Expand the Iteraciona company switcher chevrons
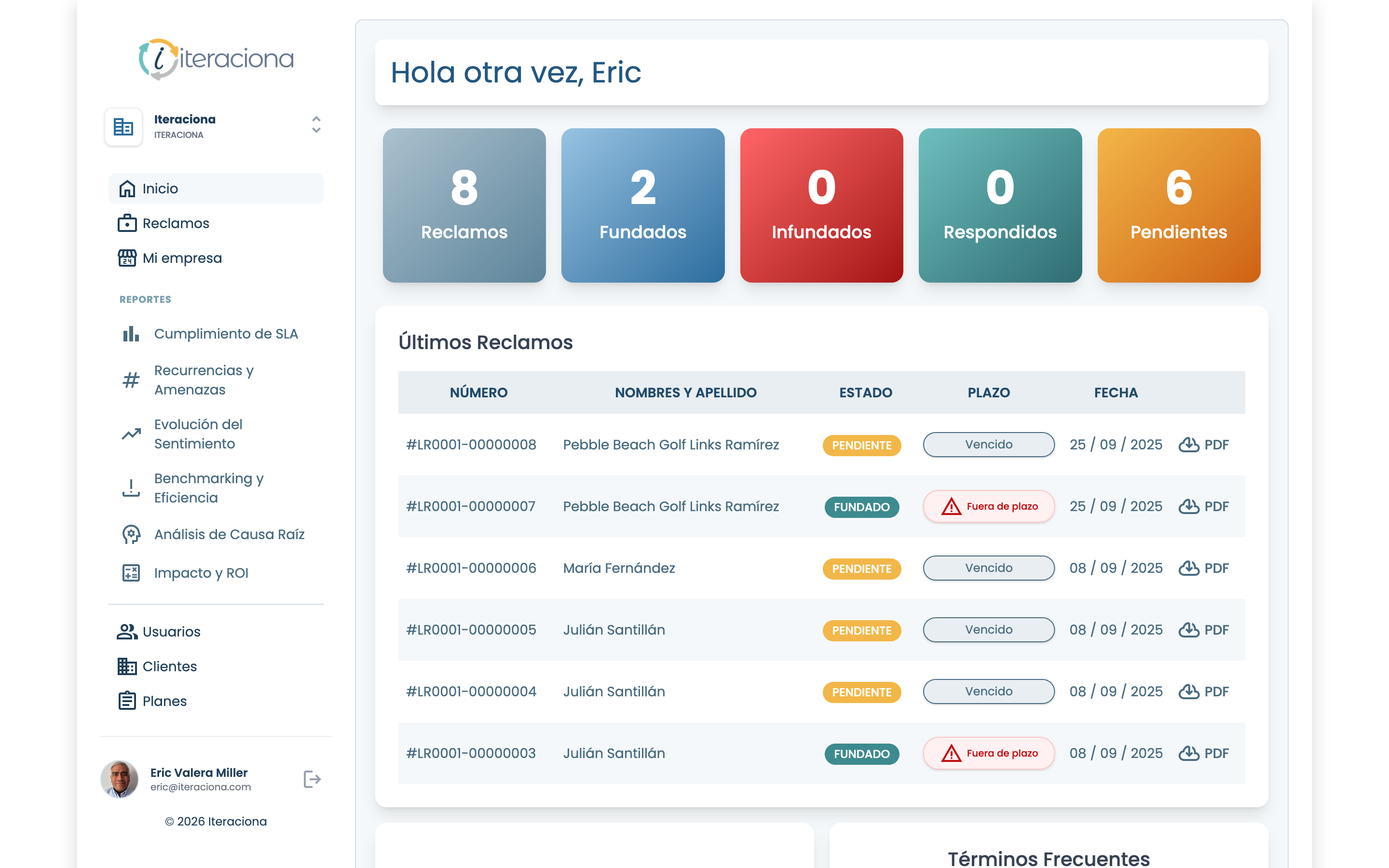This screenshot has width=1389, height=868. tap(316, 125)
